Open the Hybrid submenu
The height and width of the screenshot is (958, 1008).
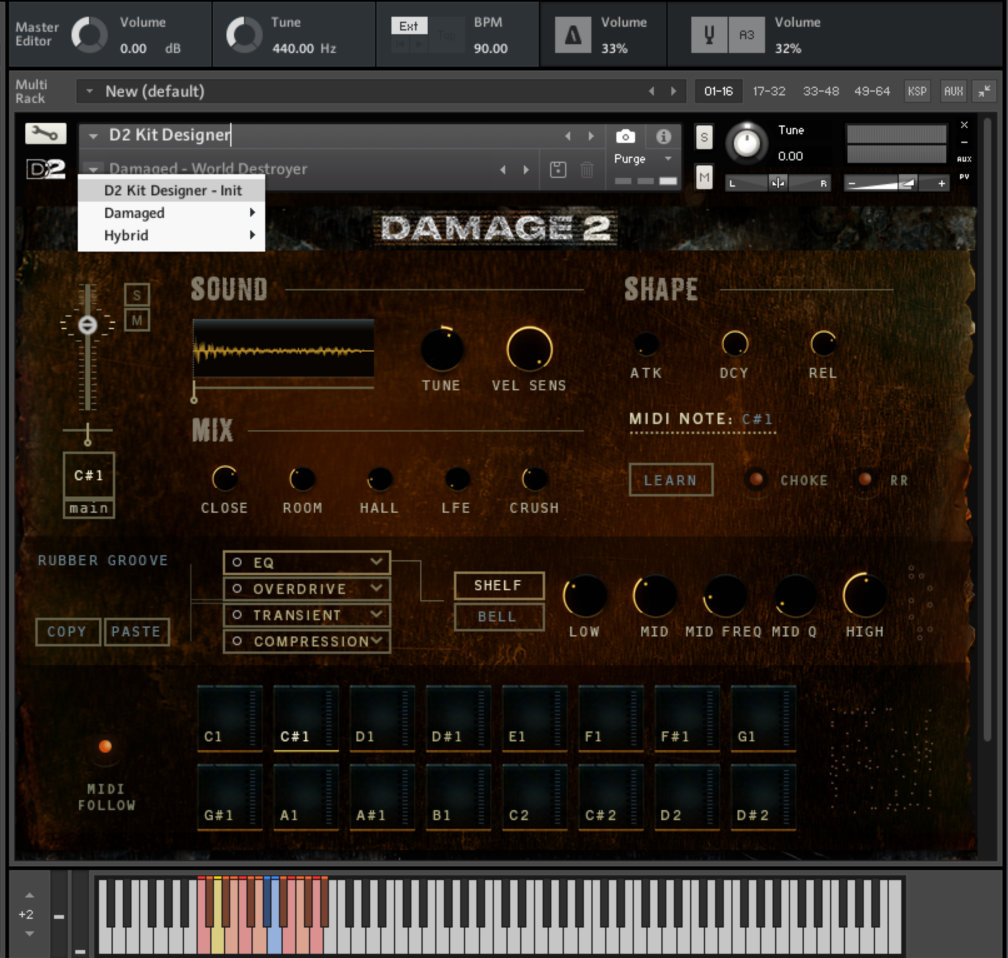172,236
